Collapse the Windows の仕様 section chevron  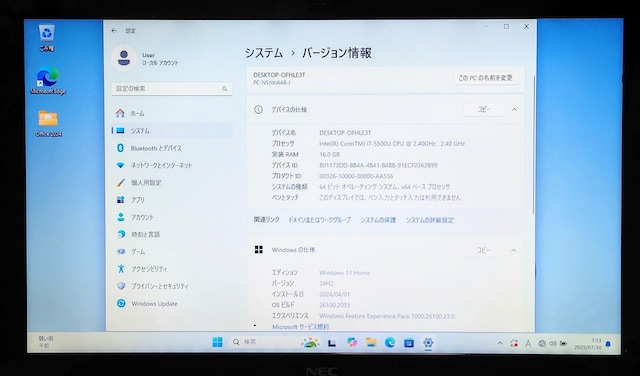pyautogui.click(x=513, y=250)
